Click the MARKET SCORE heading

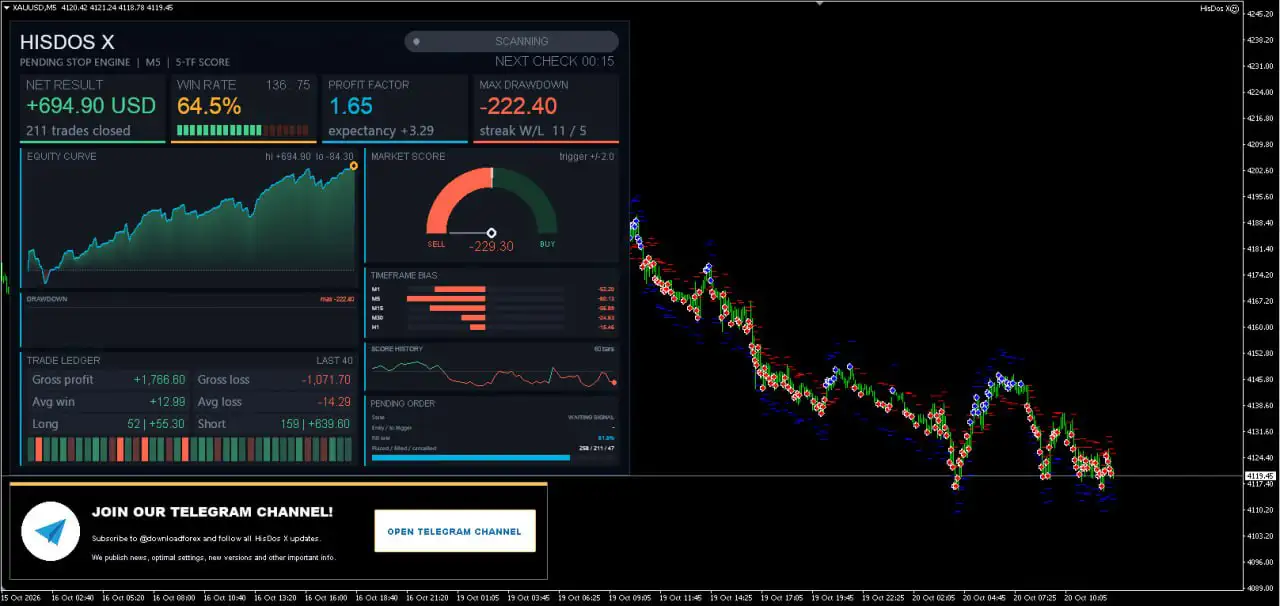point(408,157)
